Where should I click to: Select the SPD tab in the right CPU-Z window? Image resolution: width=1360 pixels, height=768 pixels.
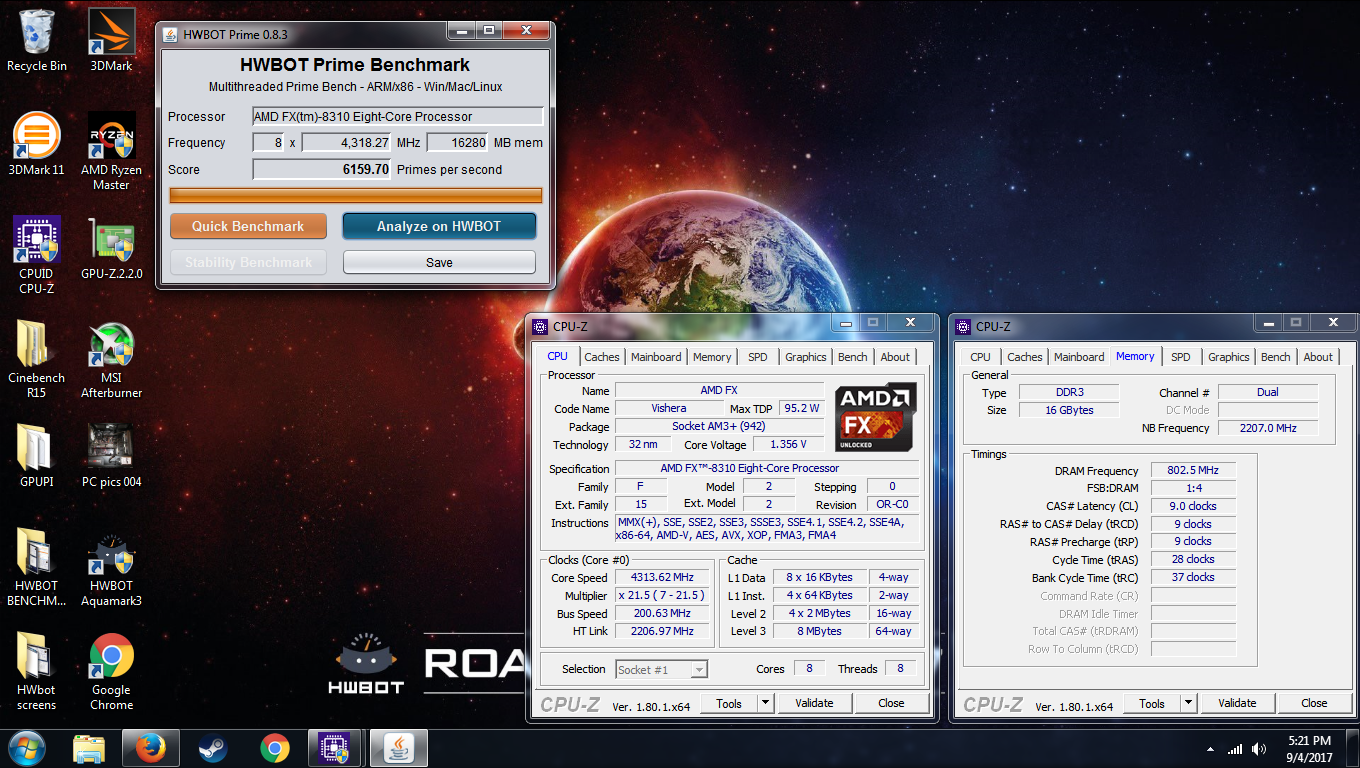(x=1181, y=357)
